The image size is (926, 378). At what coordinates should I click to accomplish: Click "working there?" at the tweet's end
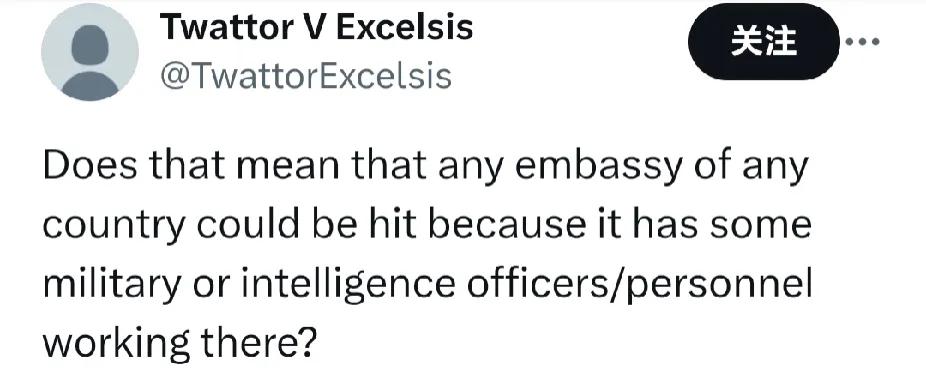(180, 343)
